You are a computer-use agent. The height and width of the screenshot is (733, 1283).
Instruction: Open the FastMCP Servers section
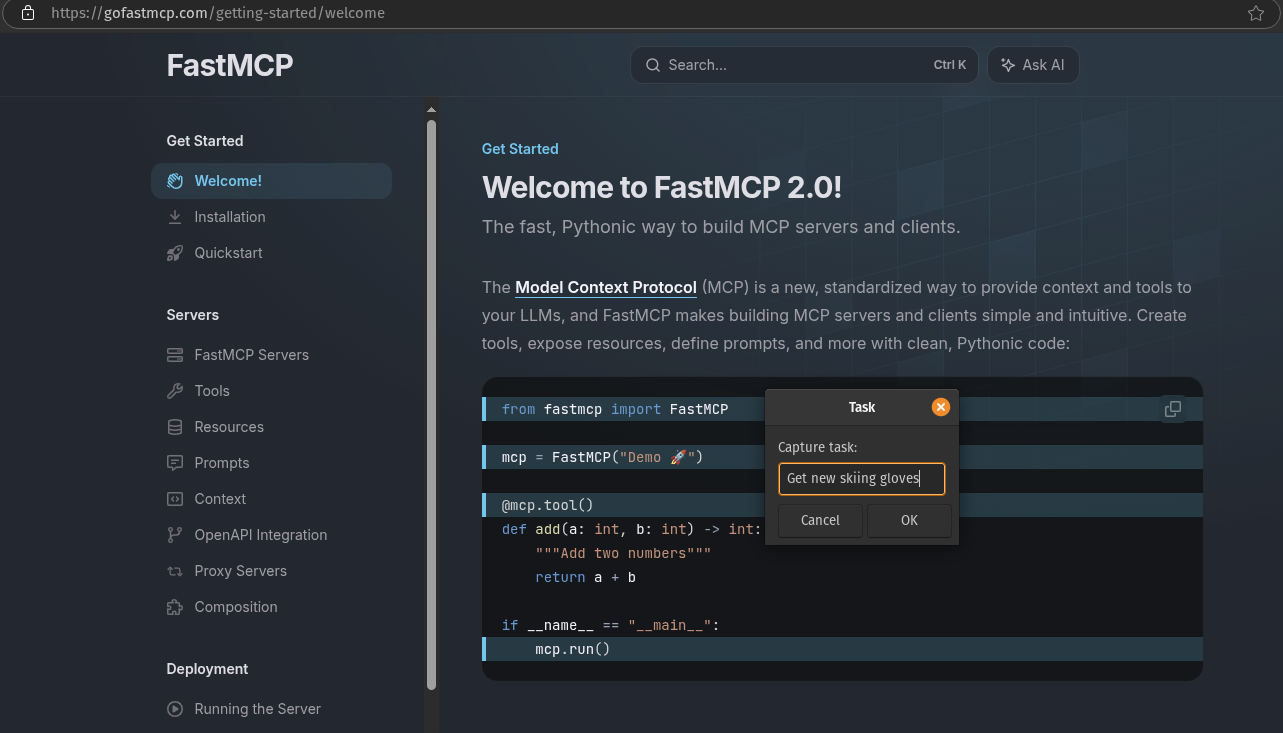(x=271, y=355)
